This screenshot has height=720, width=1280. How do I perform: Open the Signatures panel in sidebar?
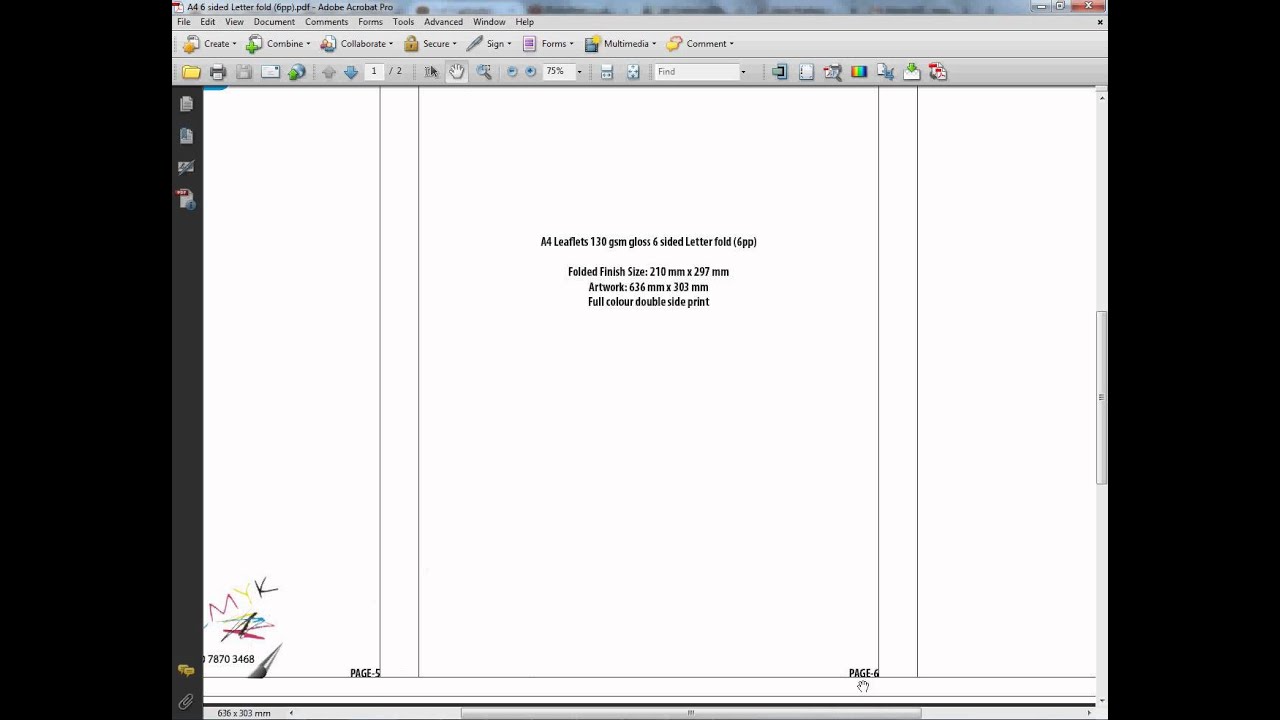pos(186,168)
